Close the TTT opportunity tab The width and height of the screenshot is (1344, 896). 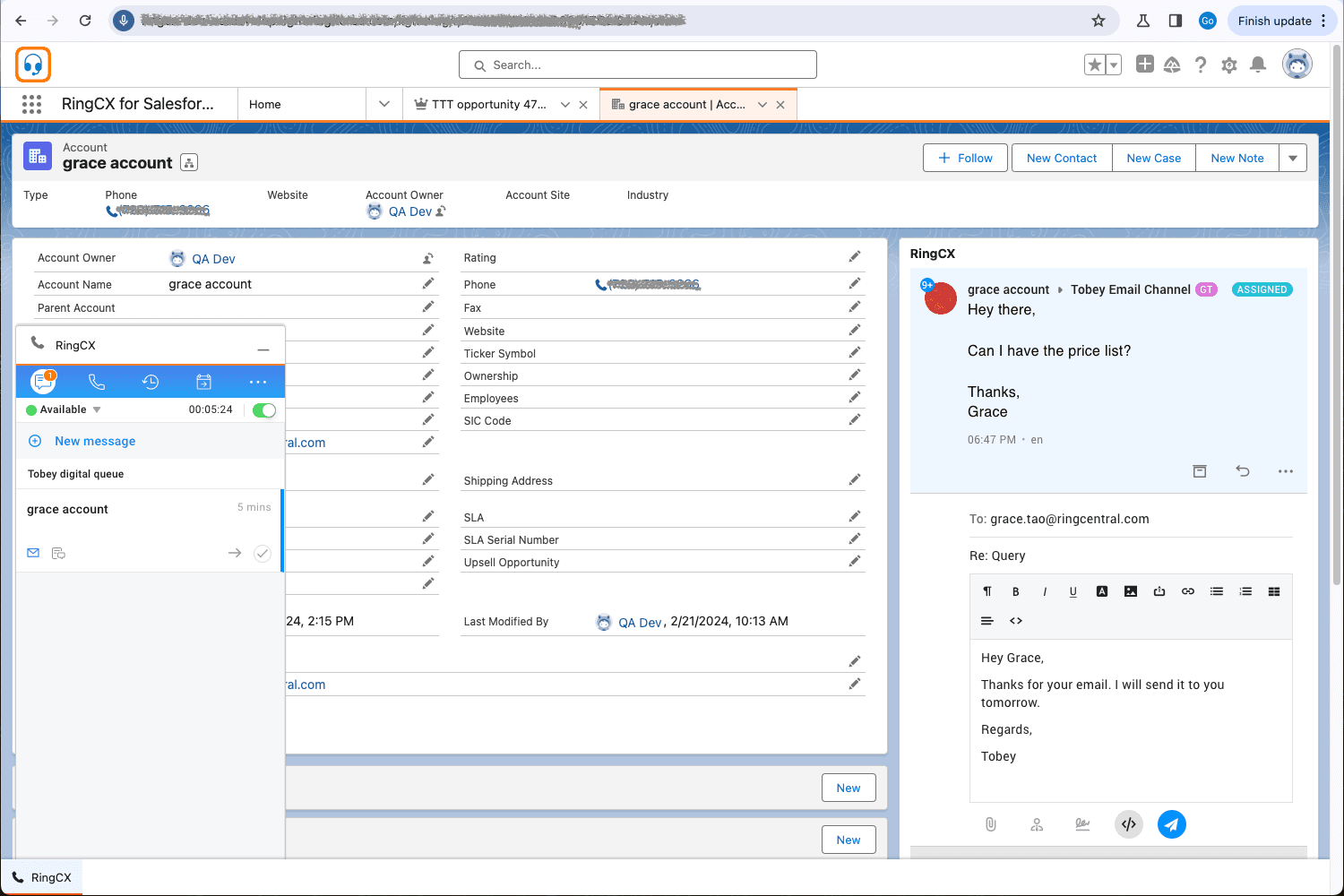(583, 104)
